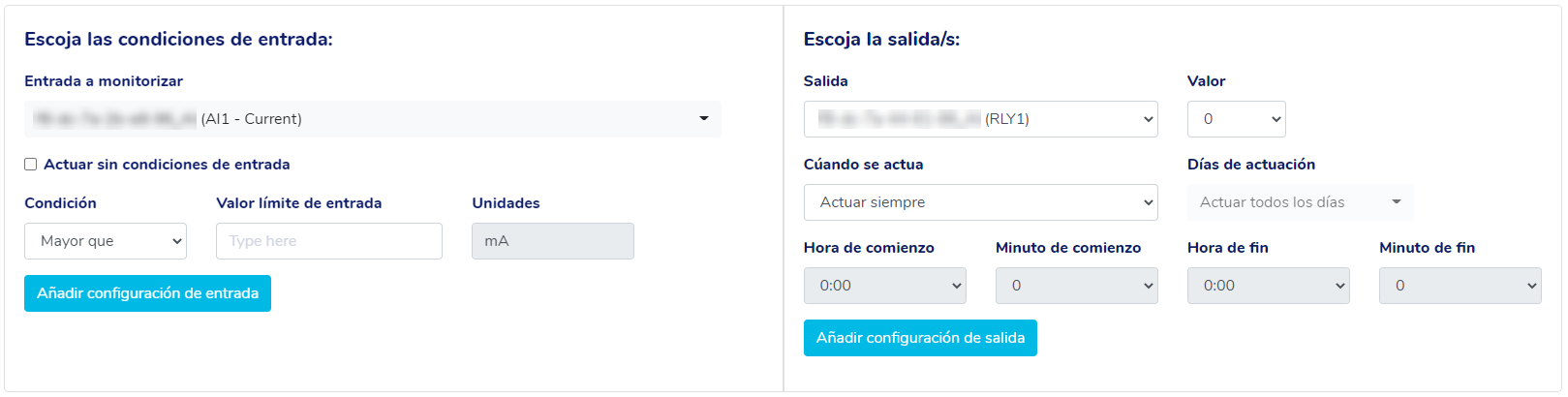Screen dimensions: 1568x397
Task: Expand the Valor dropdown
Action: pyautogui.click(x=1236, y=119)
